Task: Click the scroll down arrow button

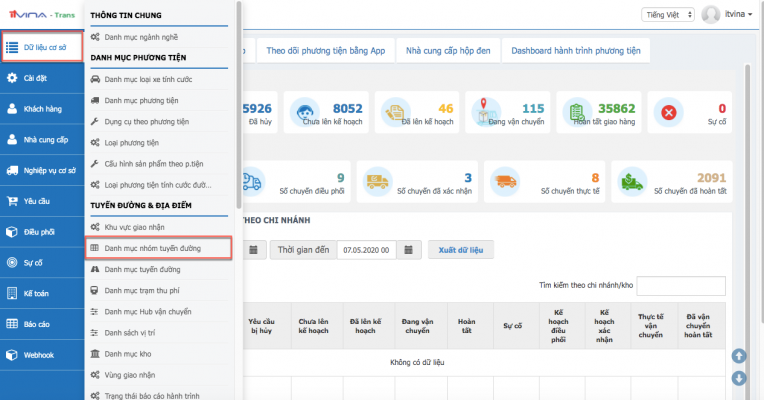Action: point(739,378)
